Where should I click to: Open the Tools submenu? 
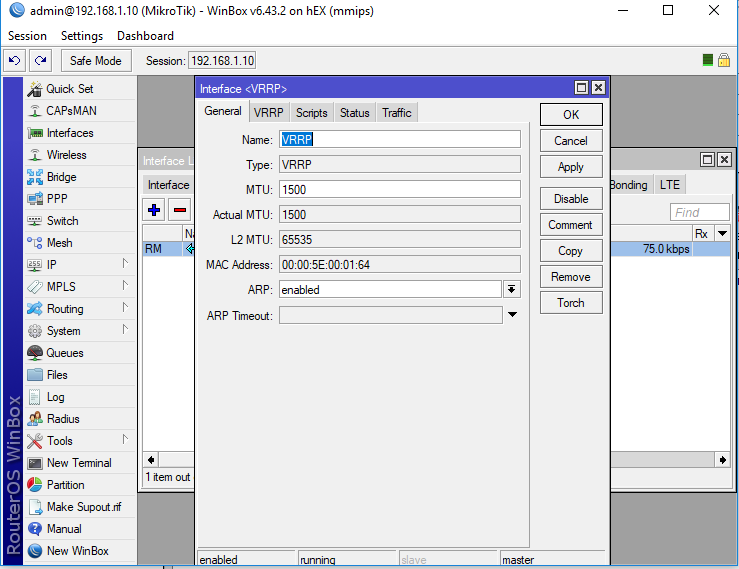[79, 441]
